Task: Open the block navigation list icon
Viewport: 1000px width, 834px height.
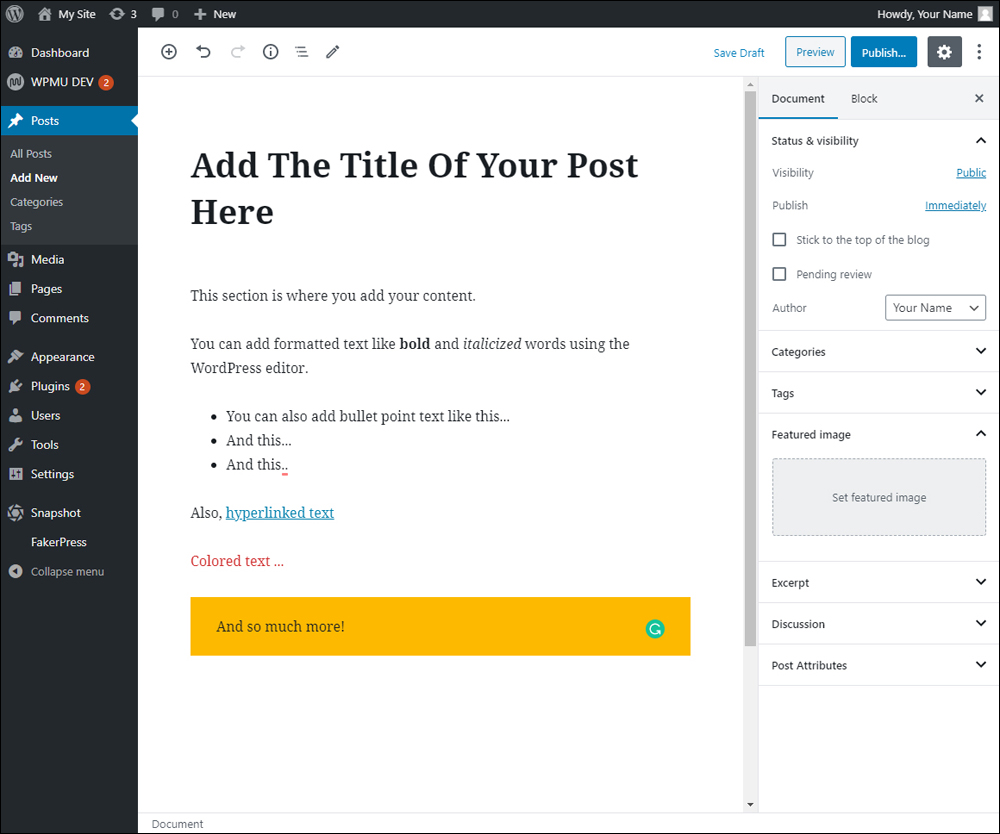Action: pyautogui.click(x=301, y=52)
